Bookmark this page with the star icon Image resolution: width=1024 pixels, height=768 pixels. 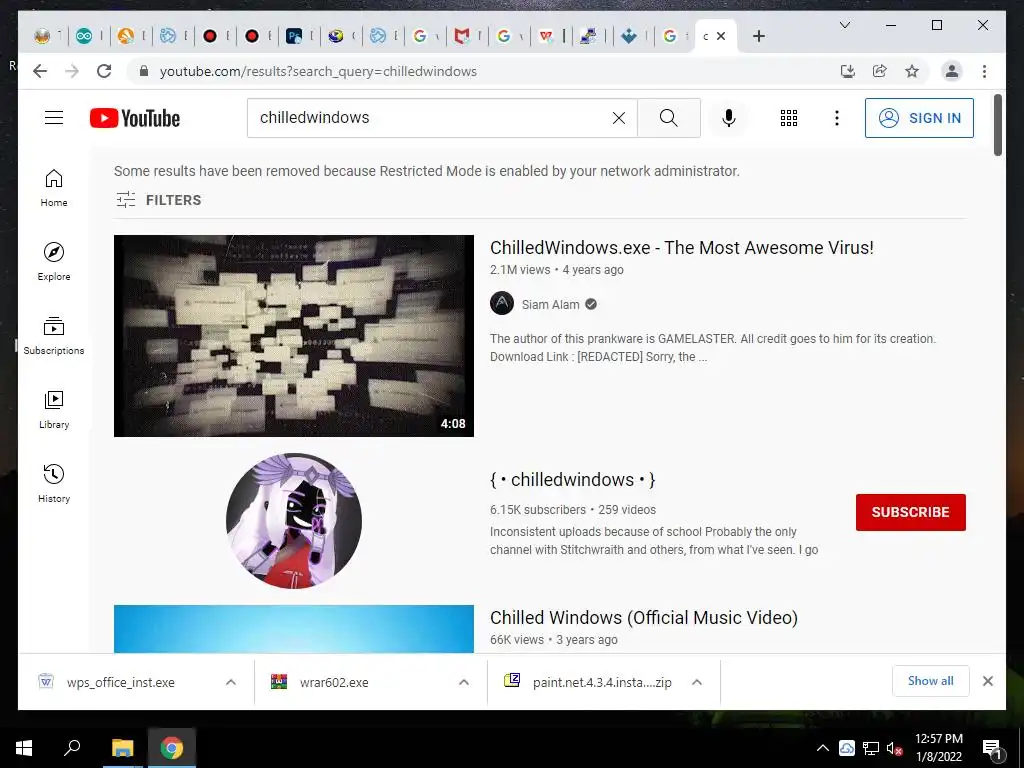pos(912,71)
